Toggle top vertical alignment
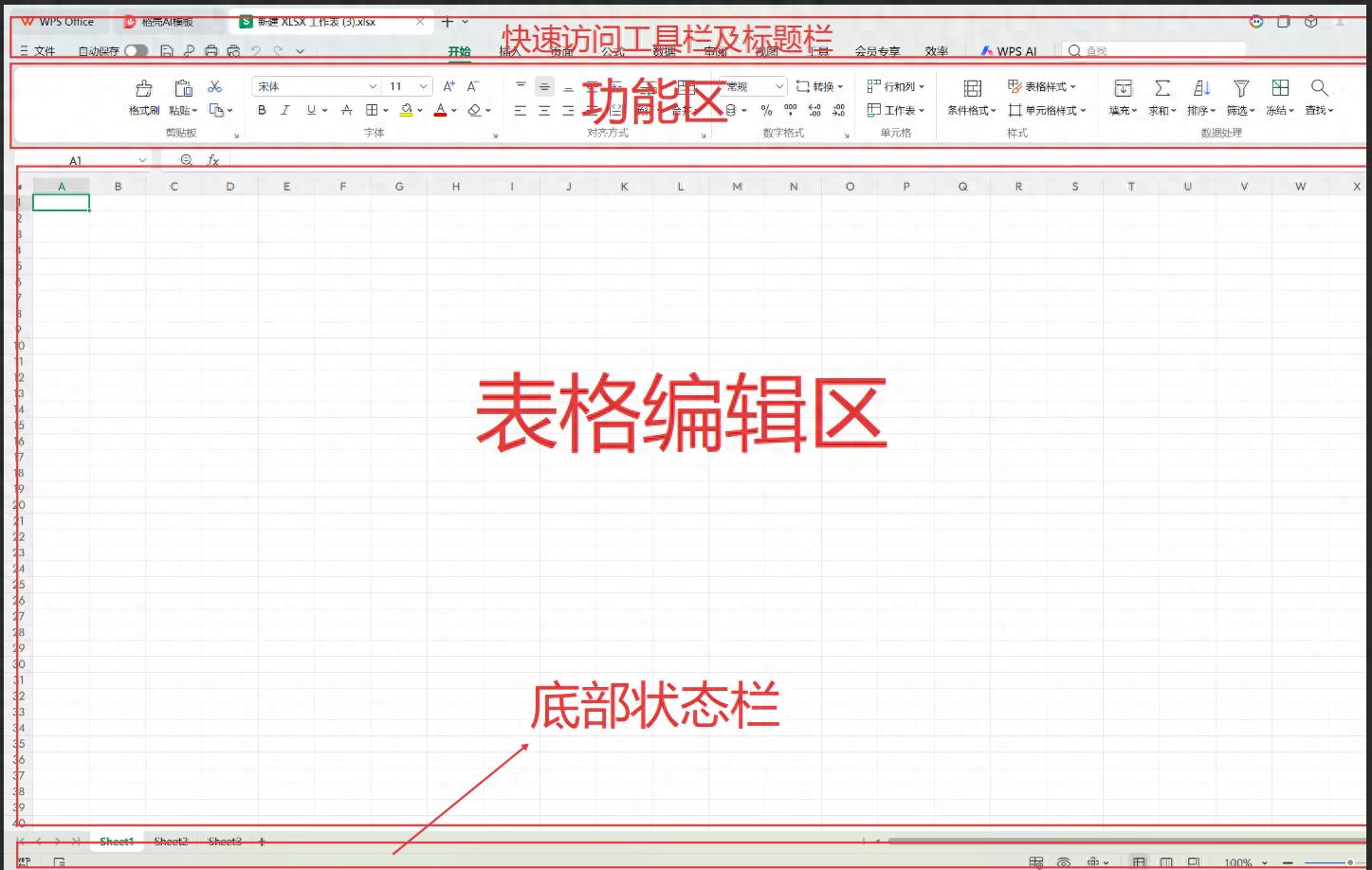 coord(521,86)
